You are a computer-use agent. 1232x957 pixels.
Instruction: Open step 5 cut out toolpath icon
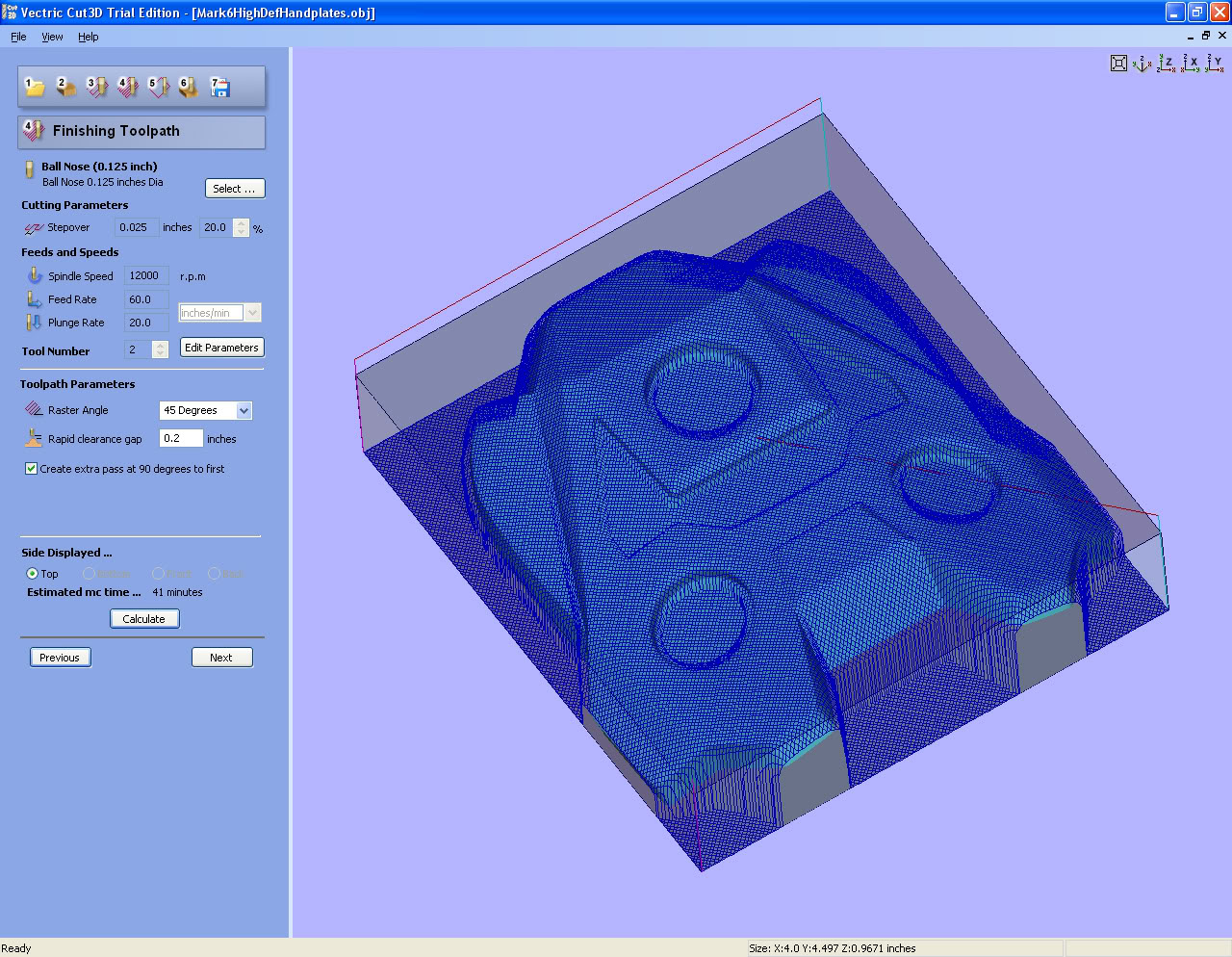pos(158,88)
